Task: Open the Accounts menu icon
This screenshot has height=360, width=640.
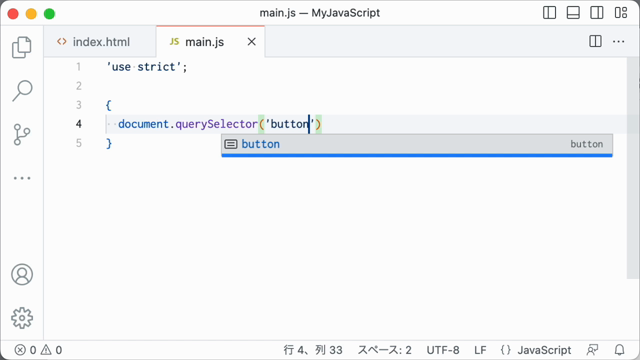Action: coord(22,274)
